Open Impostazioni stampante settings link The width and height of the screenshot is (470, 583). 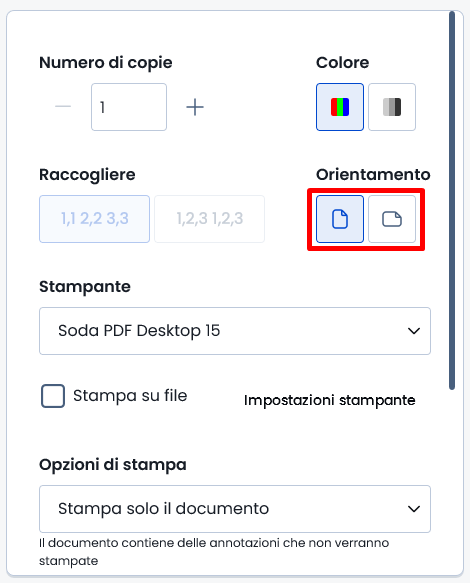coord(329,400)
